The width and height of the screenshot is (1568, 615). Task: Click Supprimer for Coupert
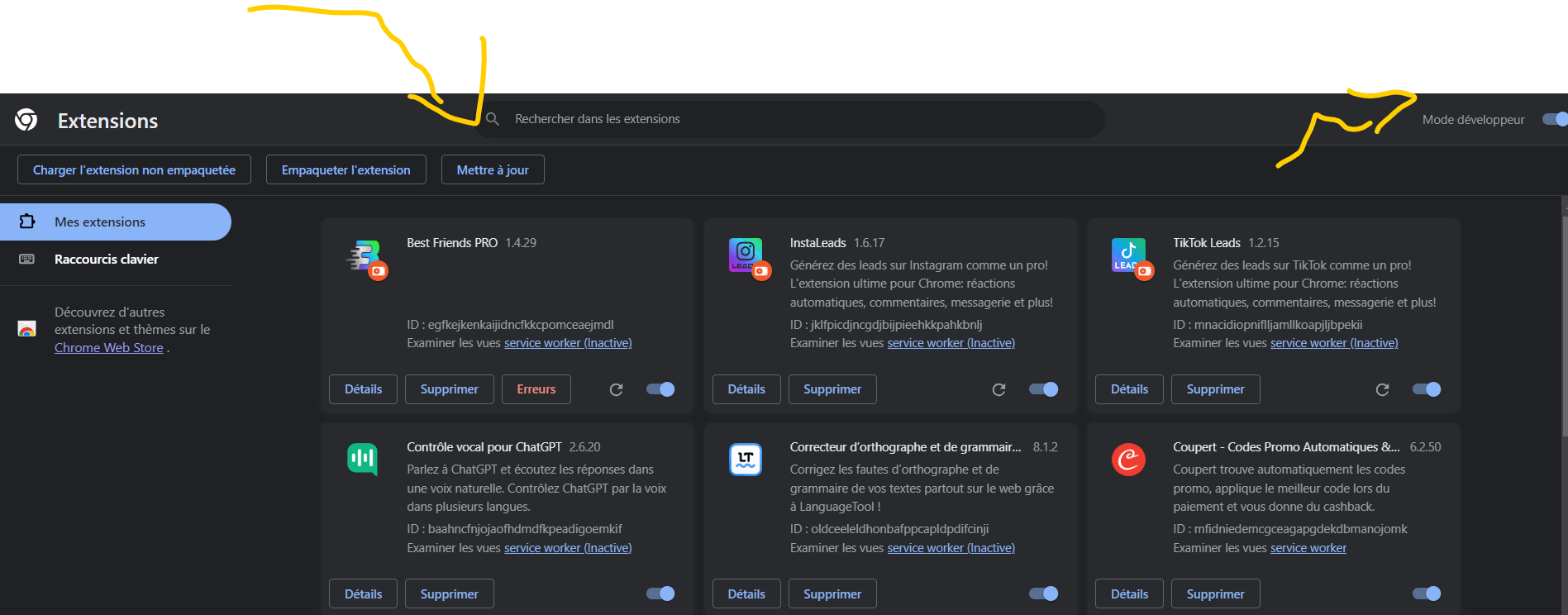(x=1215, y=594)
